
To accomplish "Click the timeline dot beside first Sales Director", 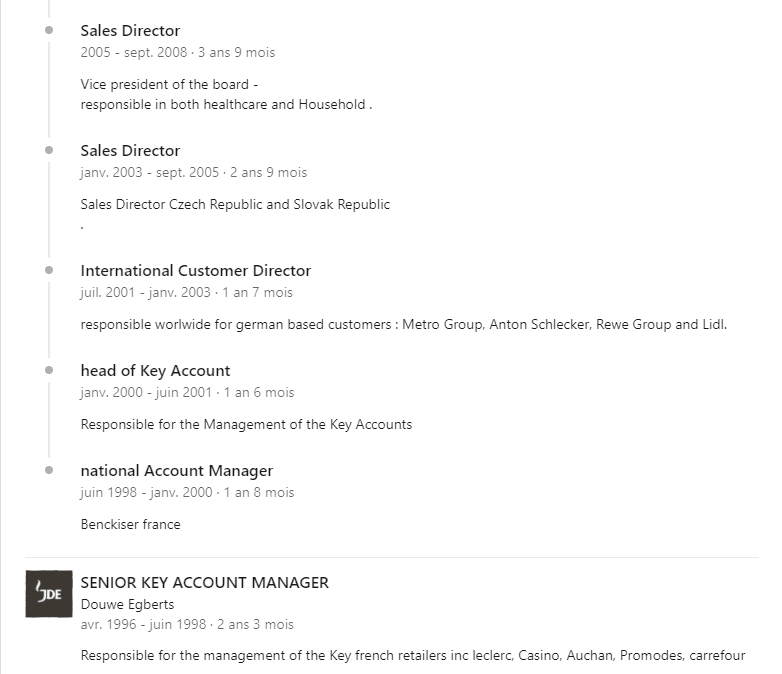I will [49, 30].
